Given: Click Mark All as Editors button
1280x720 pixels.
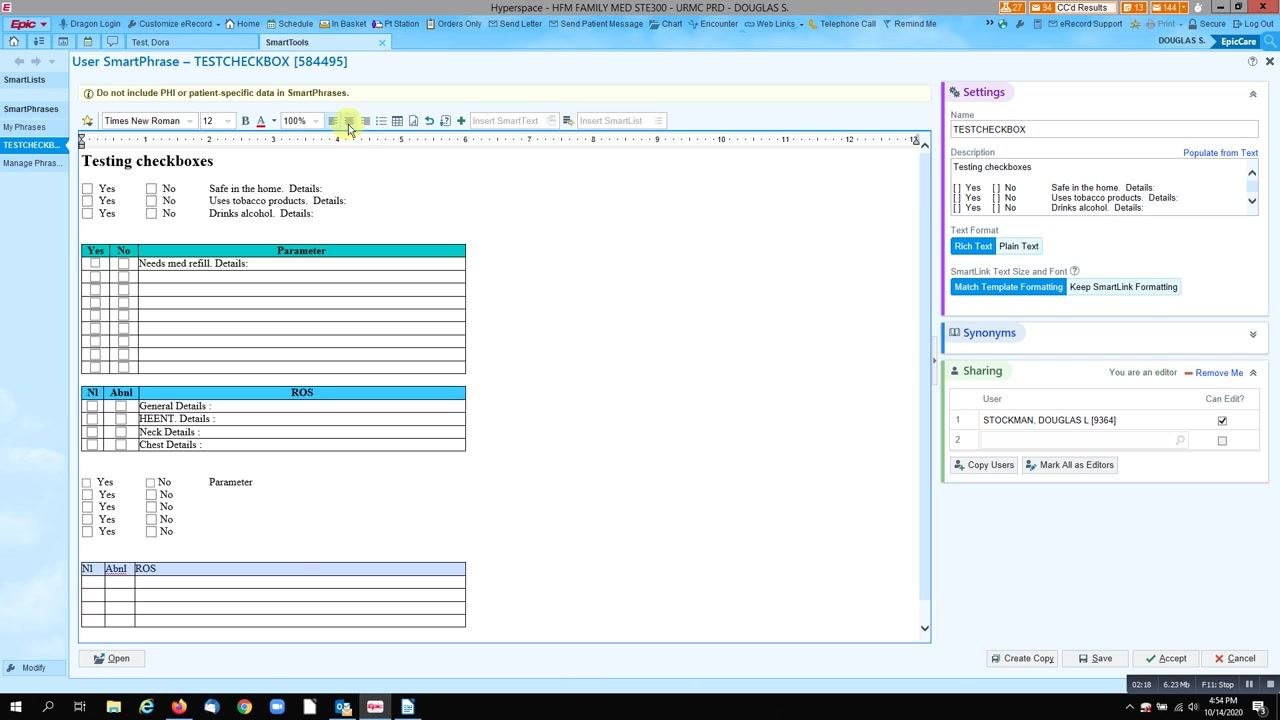Looking at the screenshot, I should click(1070, 465).
